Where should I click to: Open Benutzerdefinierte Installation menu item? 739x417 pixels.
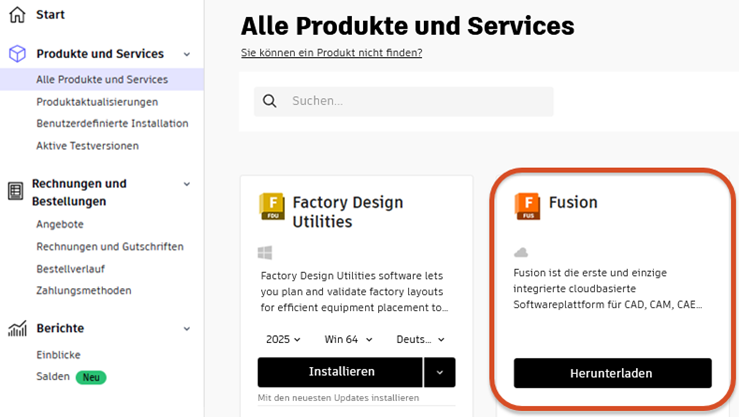click(112, 124)
